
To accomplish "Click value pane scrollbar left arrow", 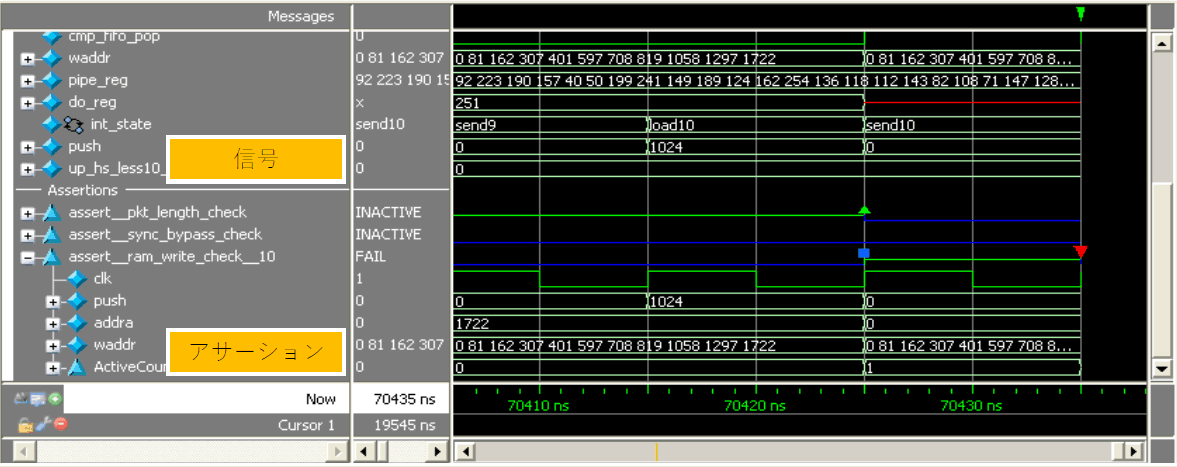I will tap(364, 452).
